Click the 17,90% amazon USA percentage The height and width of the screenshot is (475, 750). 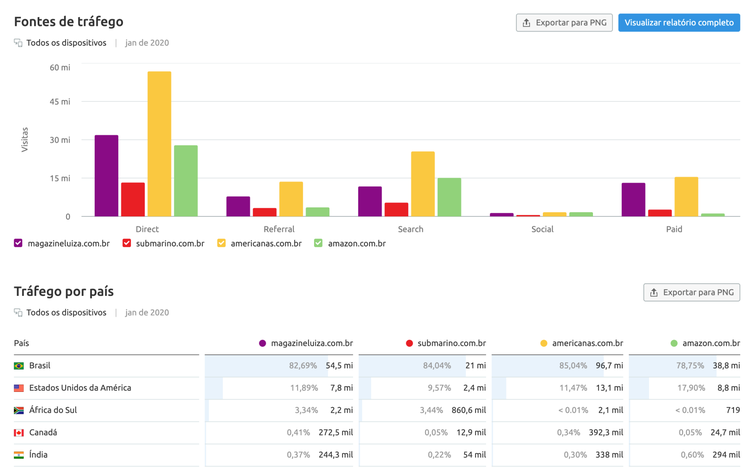click(691, 388)
